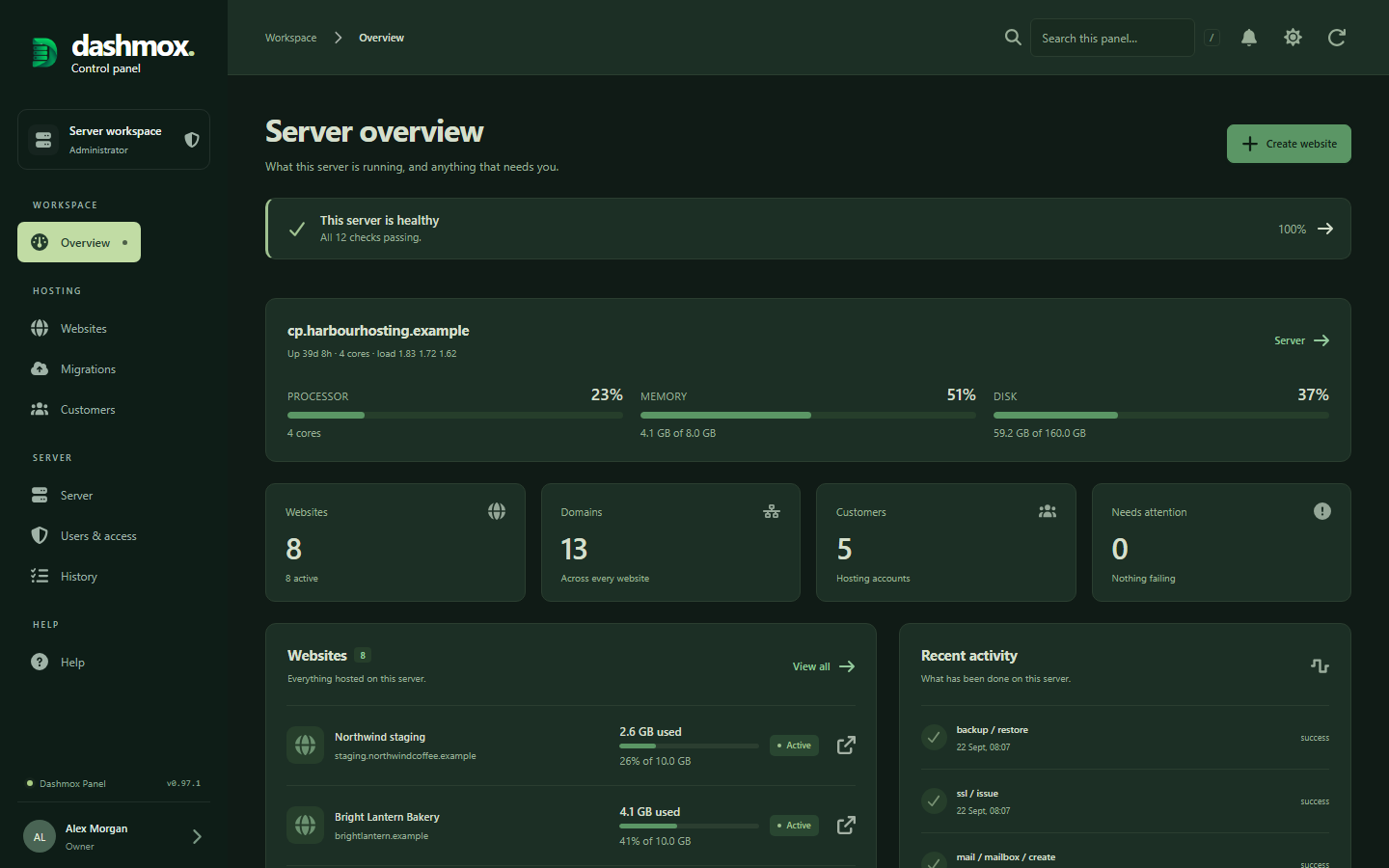This screenshot has width=1389, height=868.
Task: Click the dashmox logo icon
Action: click(x=43, y=52)
